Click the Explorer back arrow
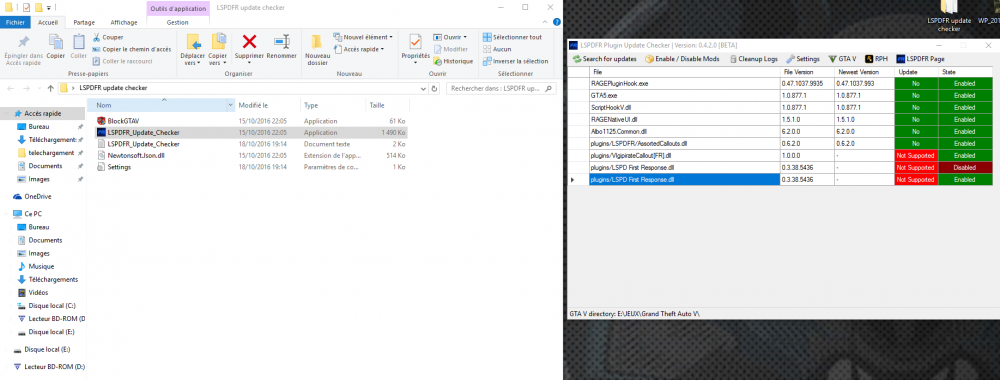Viewport: 1000px width, 380px height. pyautogui.click(x=10, y=88)
